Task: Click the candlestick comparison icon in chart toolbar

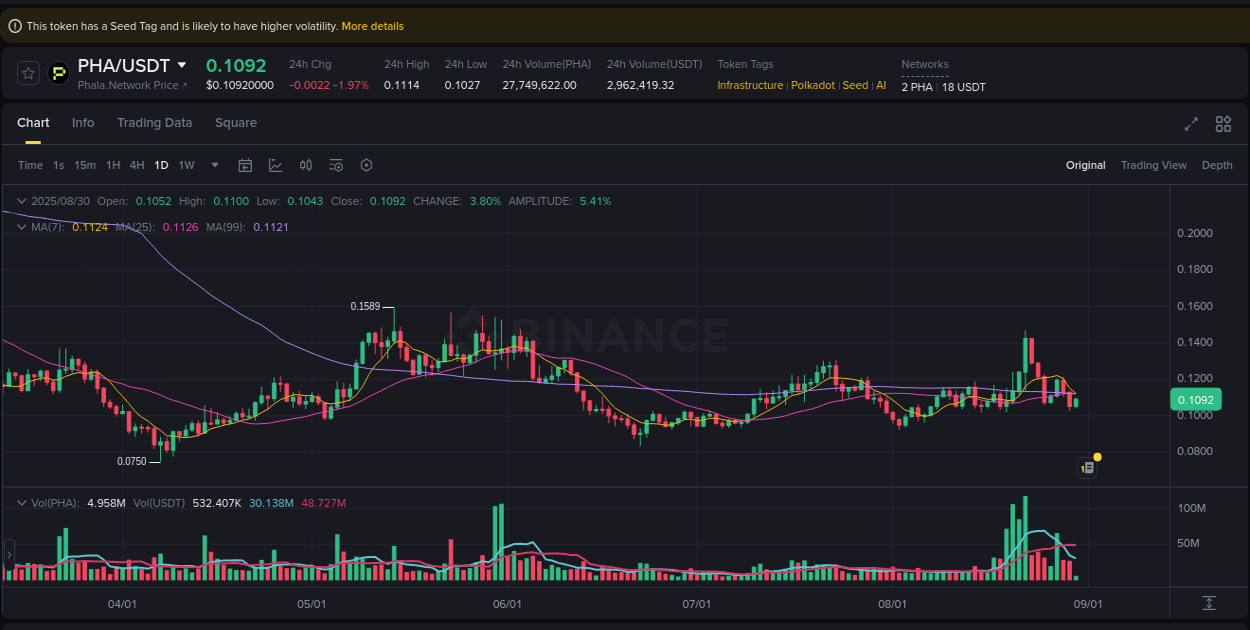Action: (306, 165)
